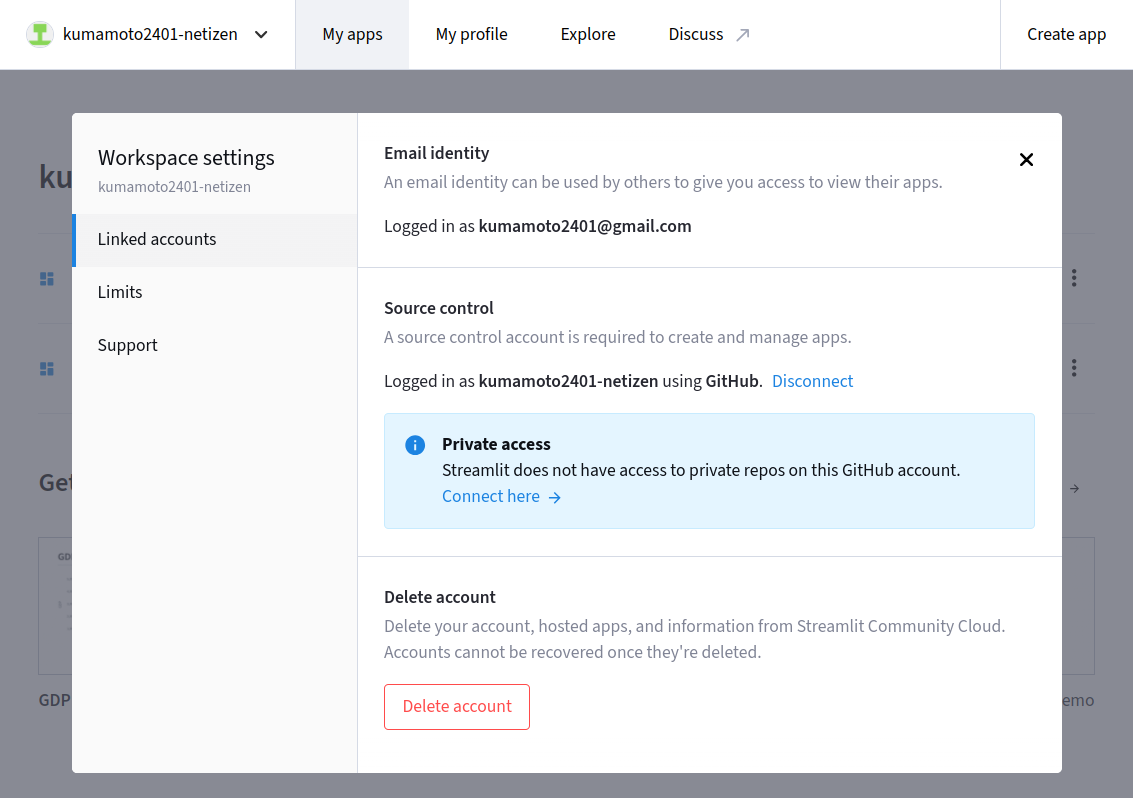
Task: Click the GDP template thumbnail
Action: click(x=55, y=606)
